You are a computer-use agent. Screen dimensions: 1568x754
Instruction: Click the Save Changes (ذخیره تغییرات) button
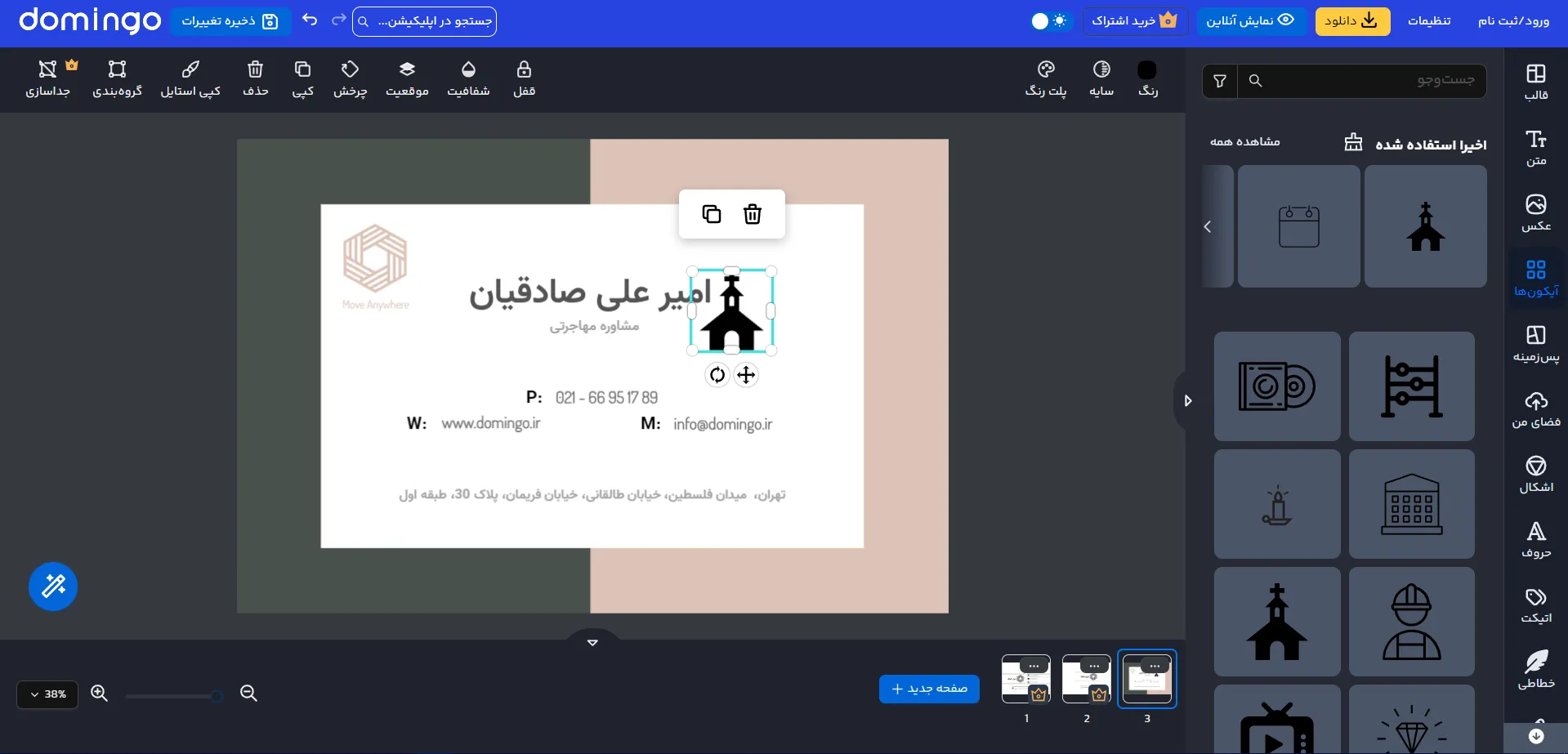pos(230,21)
